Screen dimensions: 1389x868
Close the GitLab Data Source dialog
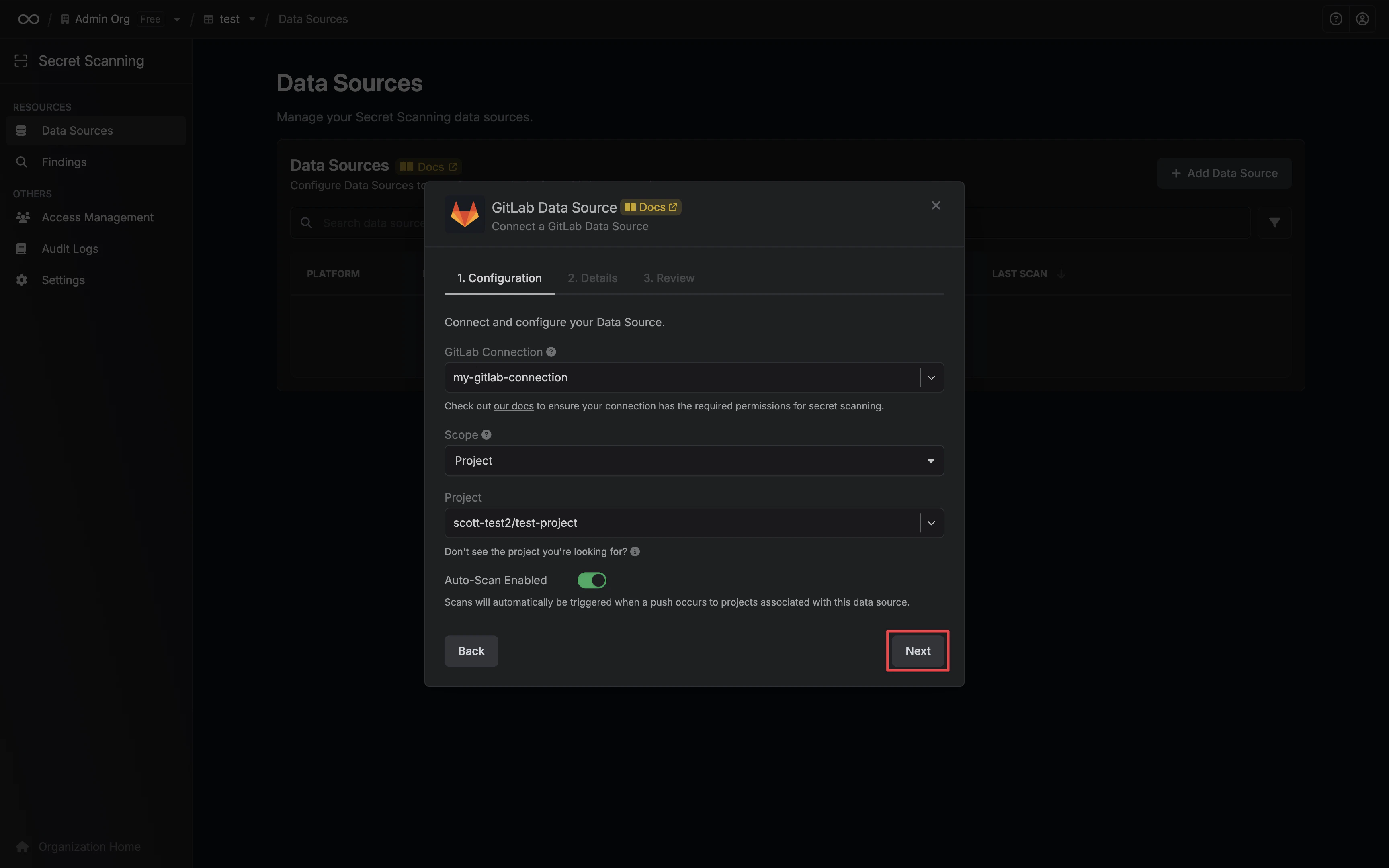click(x=936, y=205)
